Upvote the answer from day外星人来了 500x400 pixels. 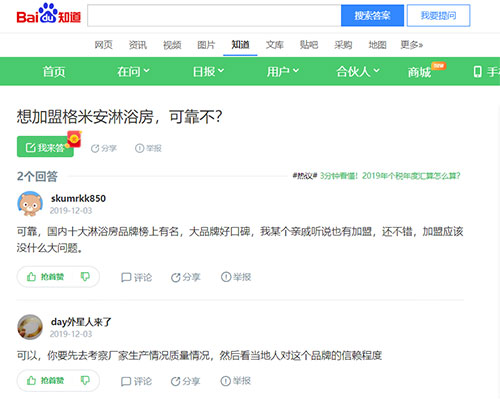tap(45, 380)
